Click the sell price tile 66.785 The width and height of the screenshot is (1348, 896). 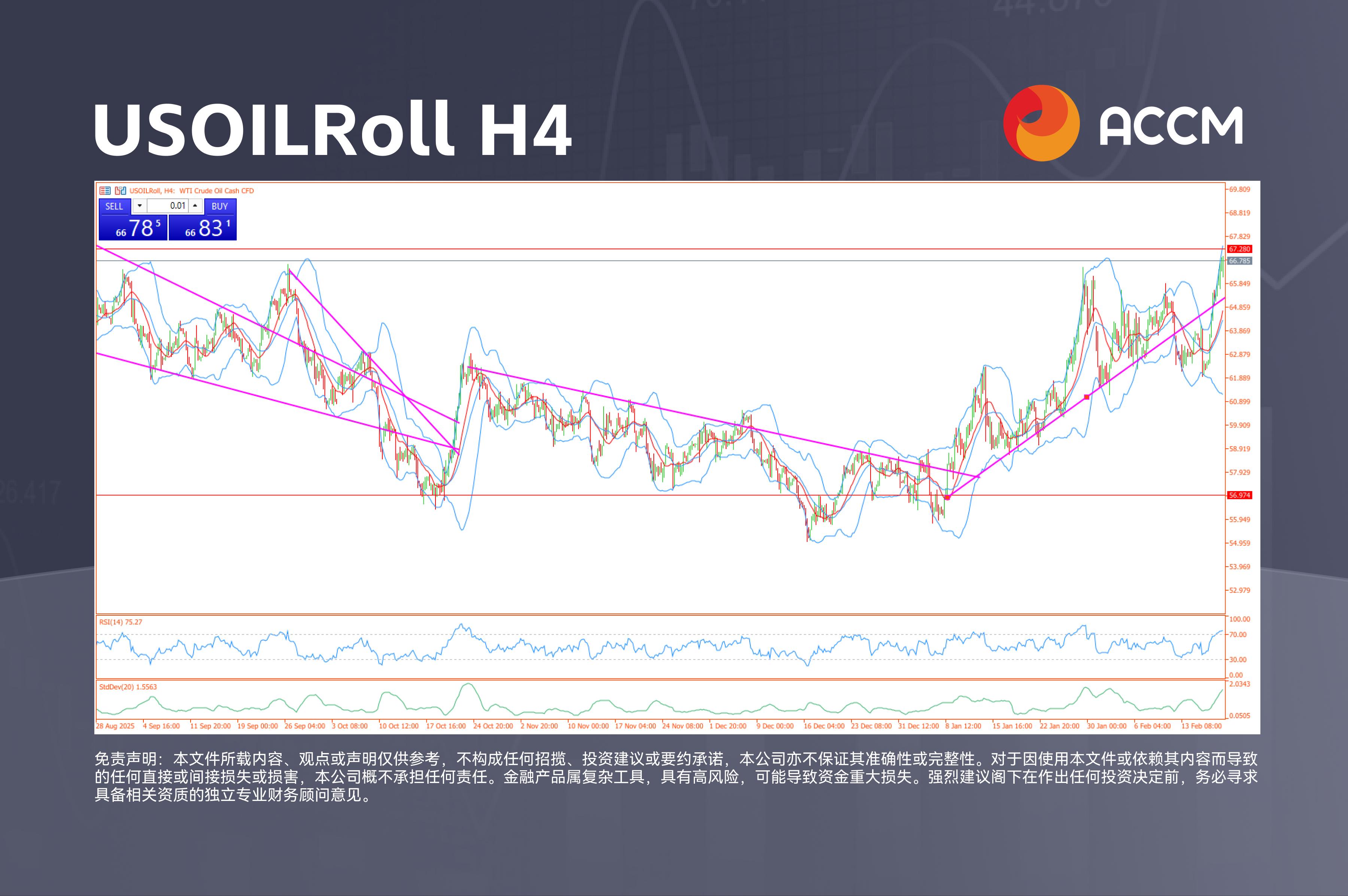tap(133, 228)
